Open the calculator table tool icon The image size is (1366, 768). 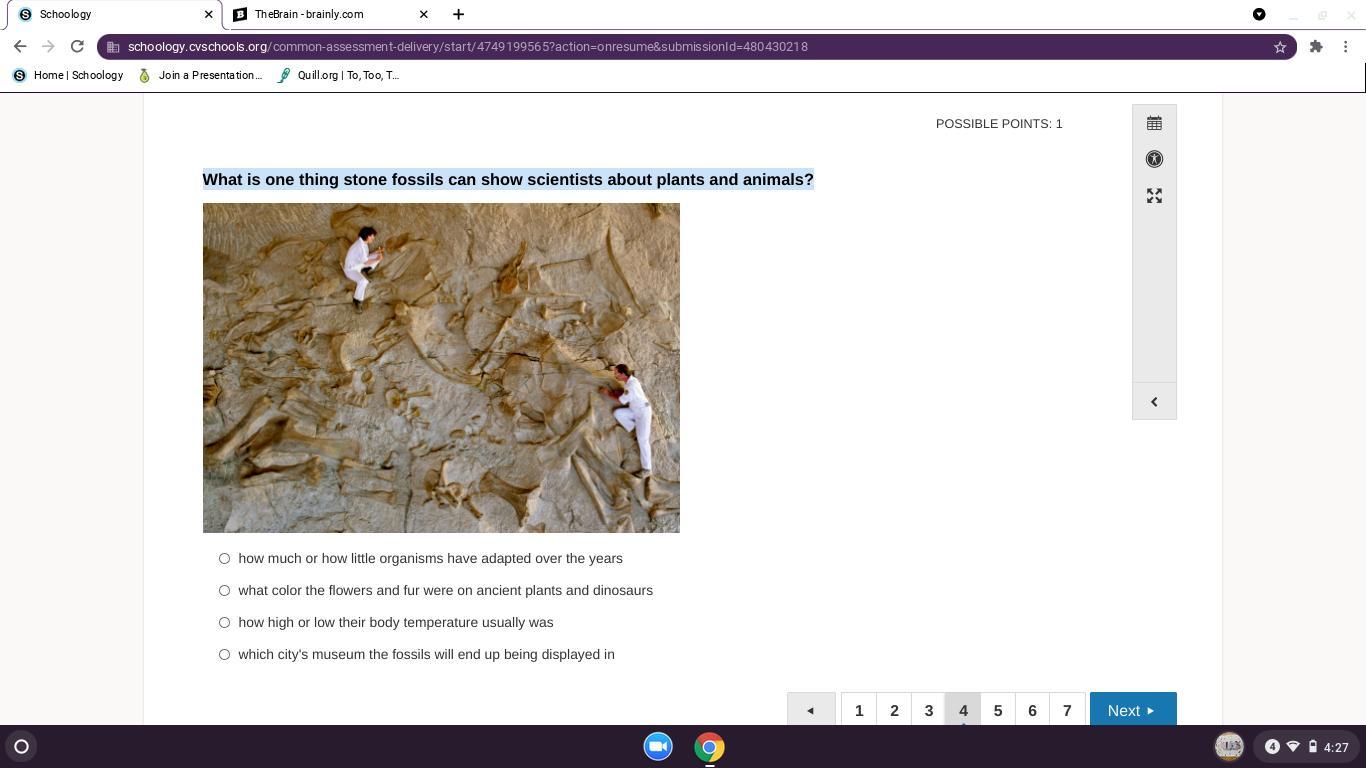(1154, 123)
